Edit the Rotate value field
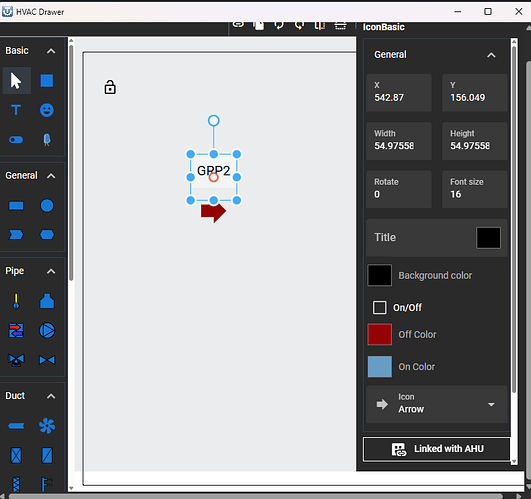The height and width of the screenshot is (499, 531). pyautogui.click(x=399, y=189)
